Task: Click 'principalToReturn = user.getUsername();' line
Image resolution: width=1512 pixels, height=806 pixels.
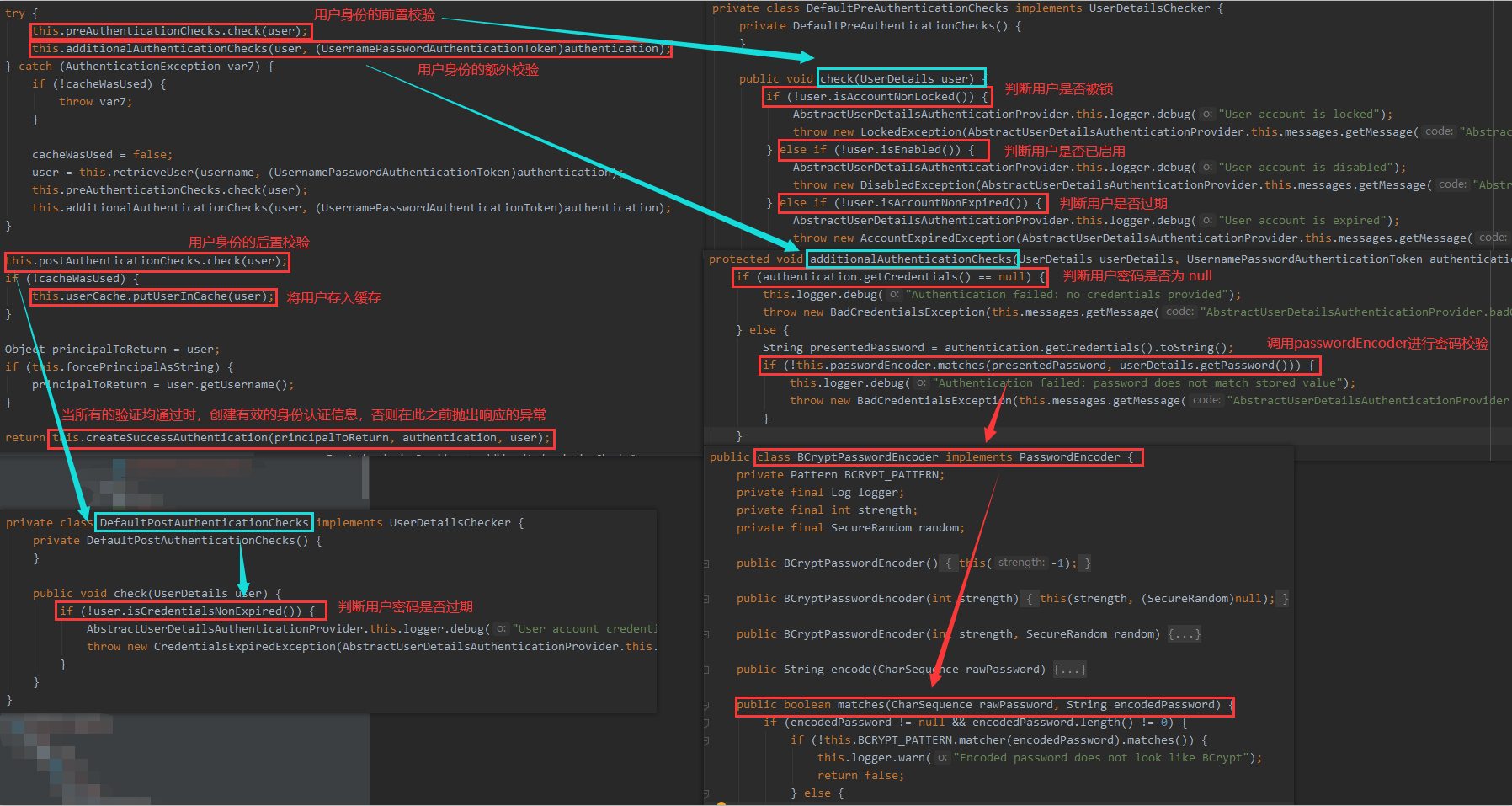Action: (162, 385)
